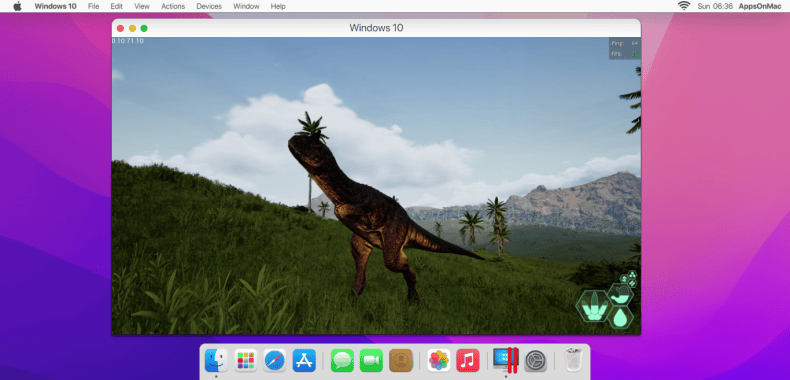Click the Windows 10 window title
Screen dimensions: 790x380
click(x=376, y=28)
